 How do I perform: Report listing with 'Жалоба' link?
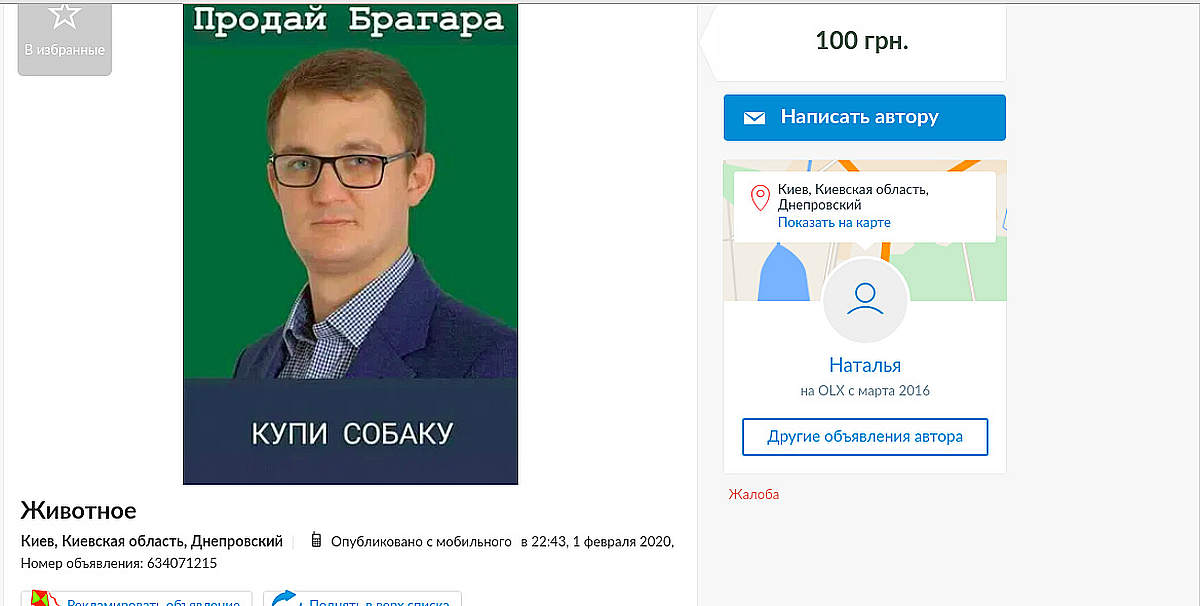point(754,495)
